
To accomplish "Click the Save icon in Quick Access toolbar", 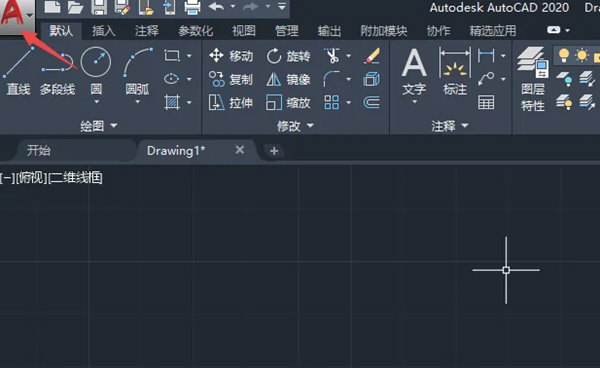I will (x=99, y=7).
